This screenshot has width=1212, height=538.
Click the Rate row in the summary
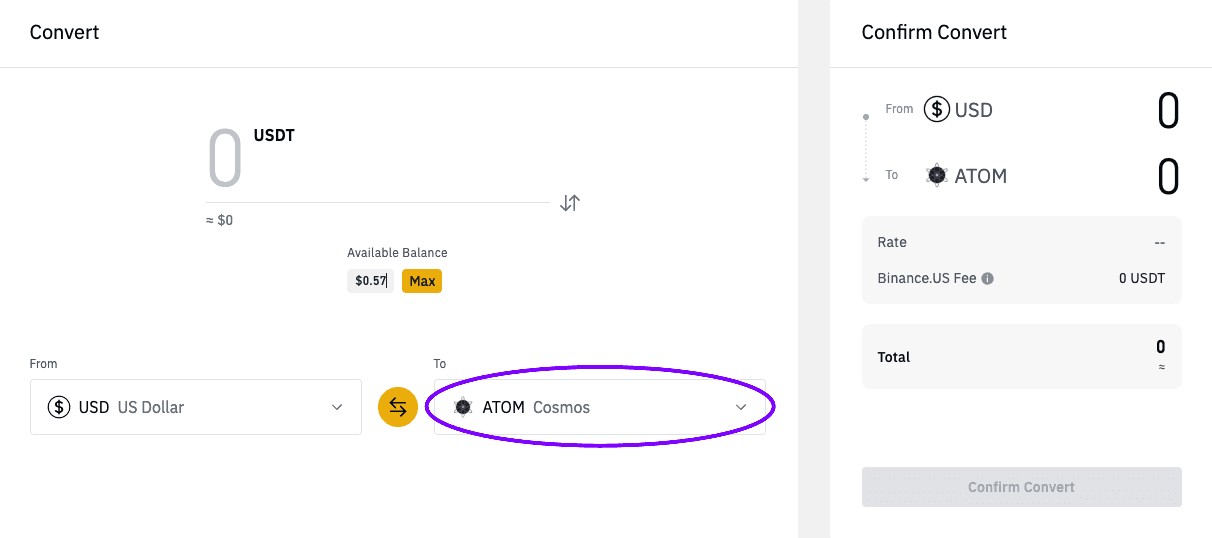pyautogui.click(x=1021, y=242)
